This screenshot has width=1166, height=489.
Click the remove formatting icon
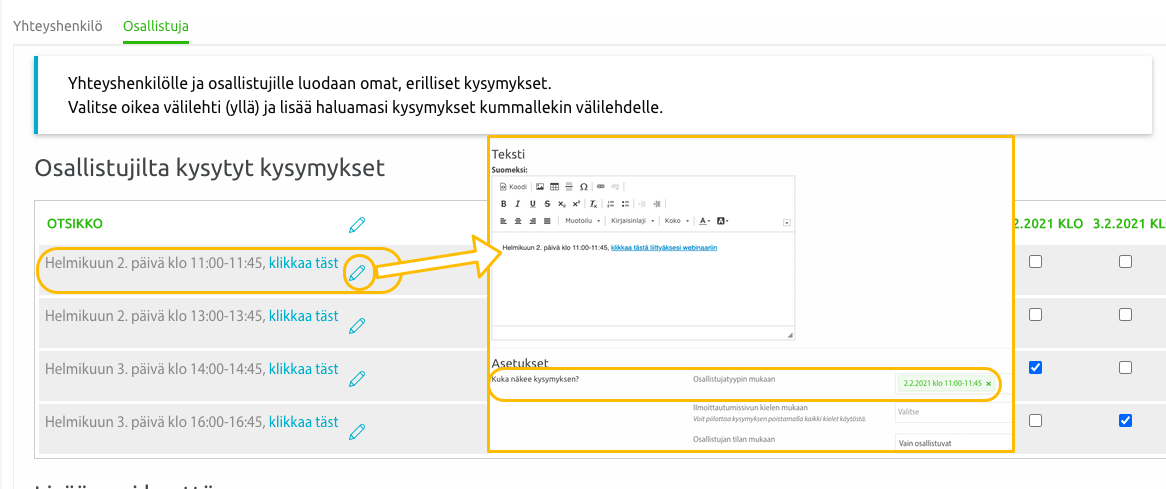pos(593,204)
